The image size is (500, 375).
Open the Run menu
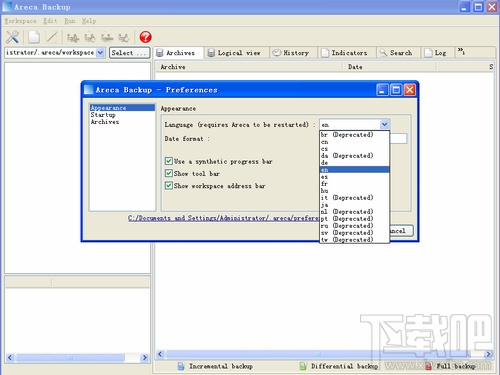(x=70, y=21)
